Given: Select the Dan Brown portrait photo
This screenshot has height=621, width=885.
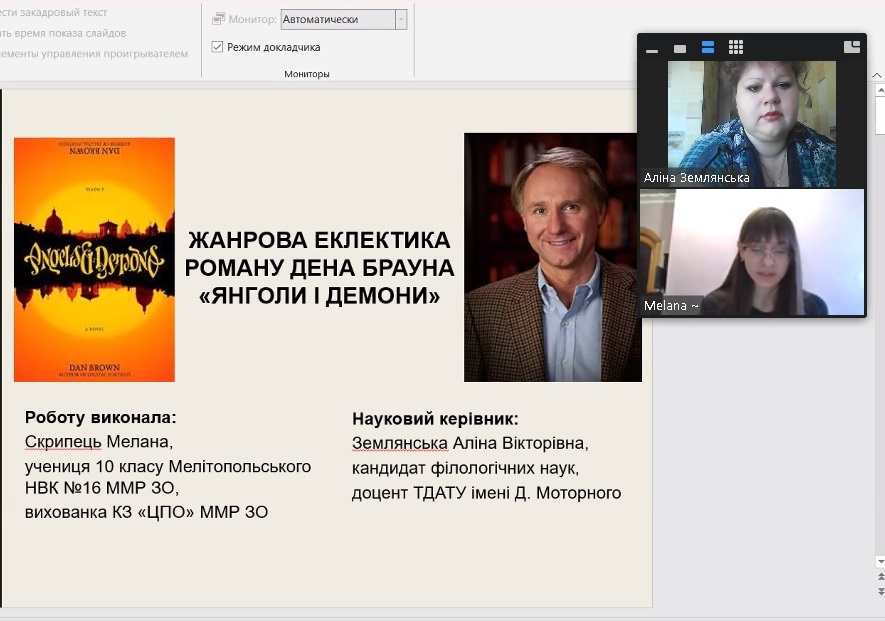Looking at the screenshot, I should pos(552,257).
